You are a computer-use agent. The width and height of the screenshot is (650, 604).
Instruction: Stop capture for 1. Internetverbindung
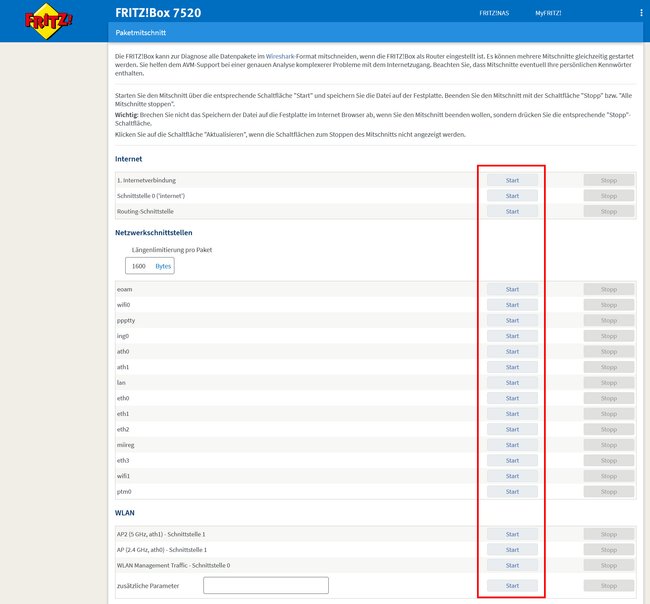(609, 180)
